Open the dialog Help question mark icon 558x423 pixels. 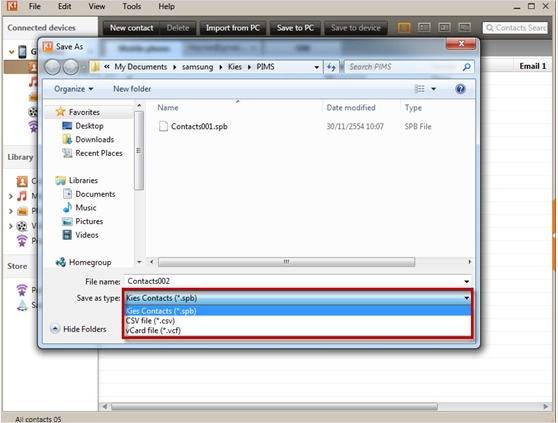[460, 89]
